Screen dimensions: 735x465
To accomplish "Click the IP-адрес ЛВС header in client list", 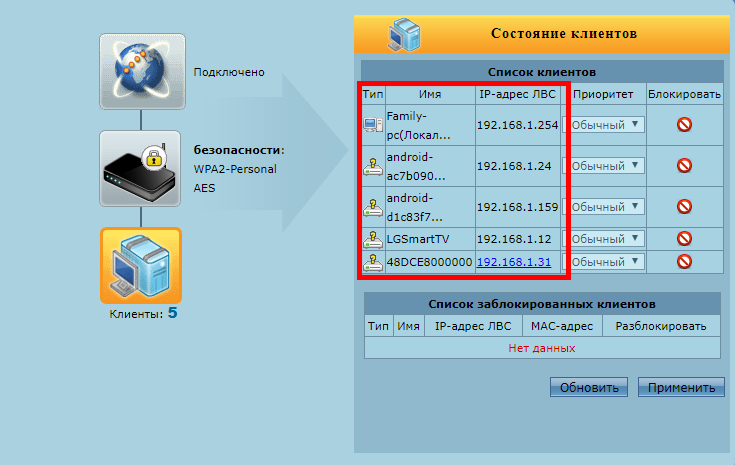I will click(517, 94).
